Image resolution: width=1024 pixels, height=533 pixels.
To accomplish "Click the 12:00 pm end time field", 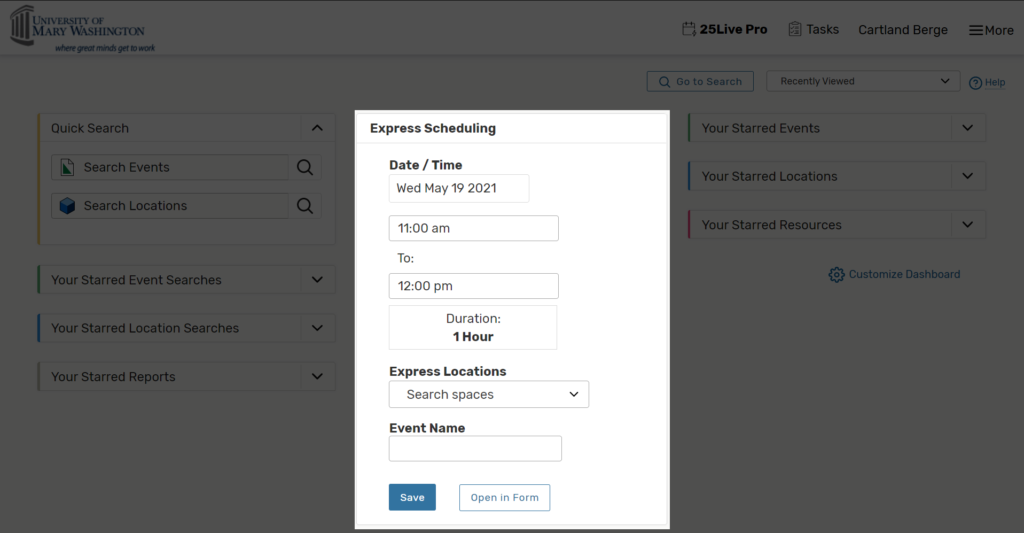I will tap(473, 286).
